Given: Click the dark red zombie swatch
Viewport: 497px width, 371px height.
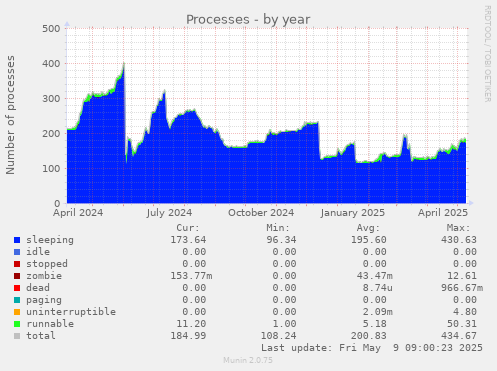Looking at the screenshot, I should (17, 276).
